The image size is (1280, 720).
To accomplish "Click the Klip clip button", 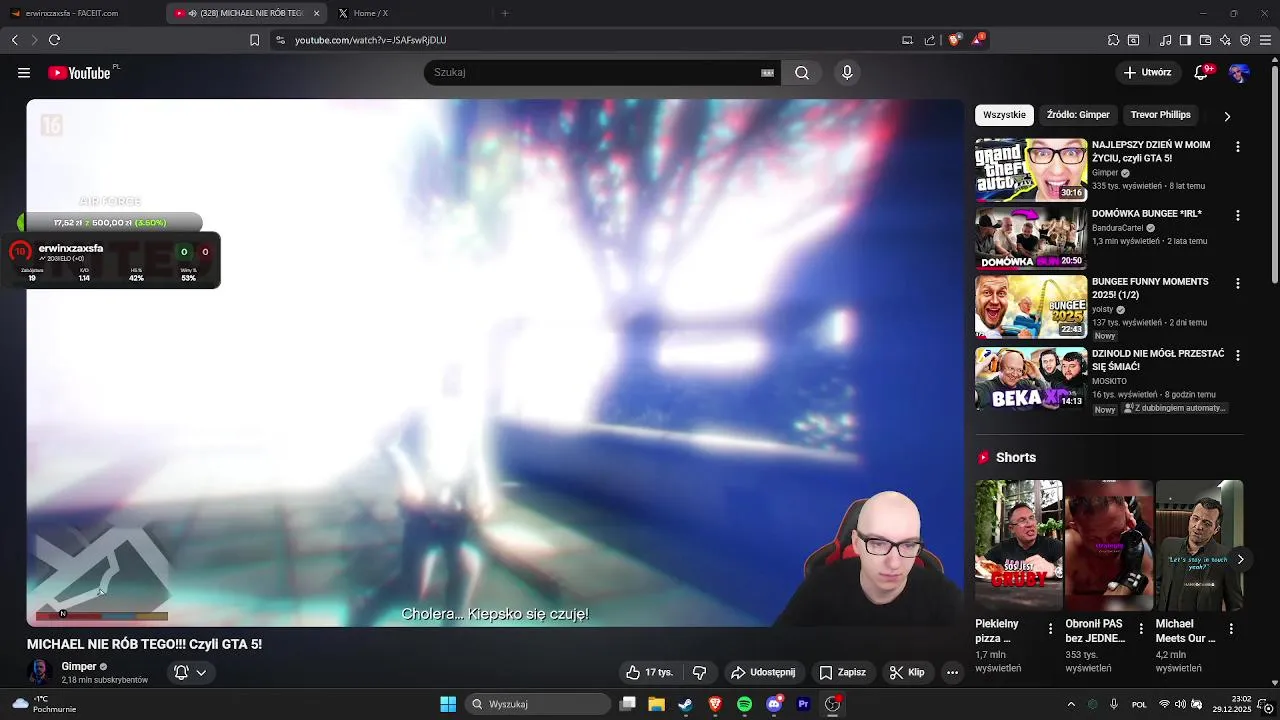I will point(907,673).
